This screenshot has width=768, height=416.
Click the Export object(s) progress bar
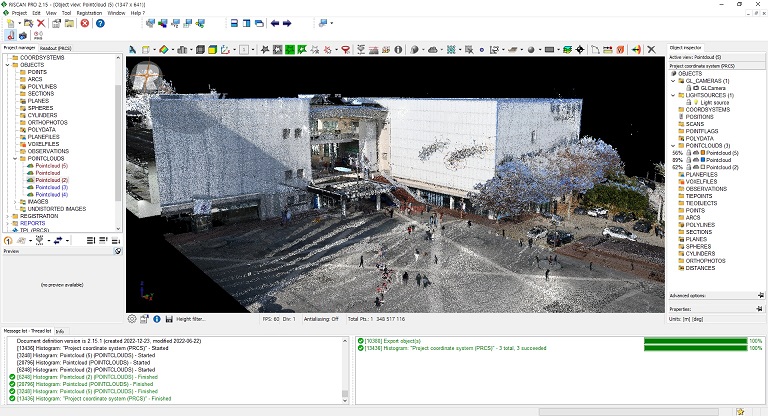point(696,341)
